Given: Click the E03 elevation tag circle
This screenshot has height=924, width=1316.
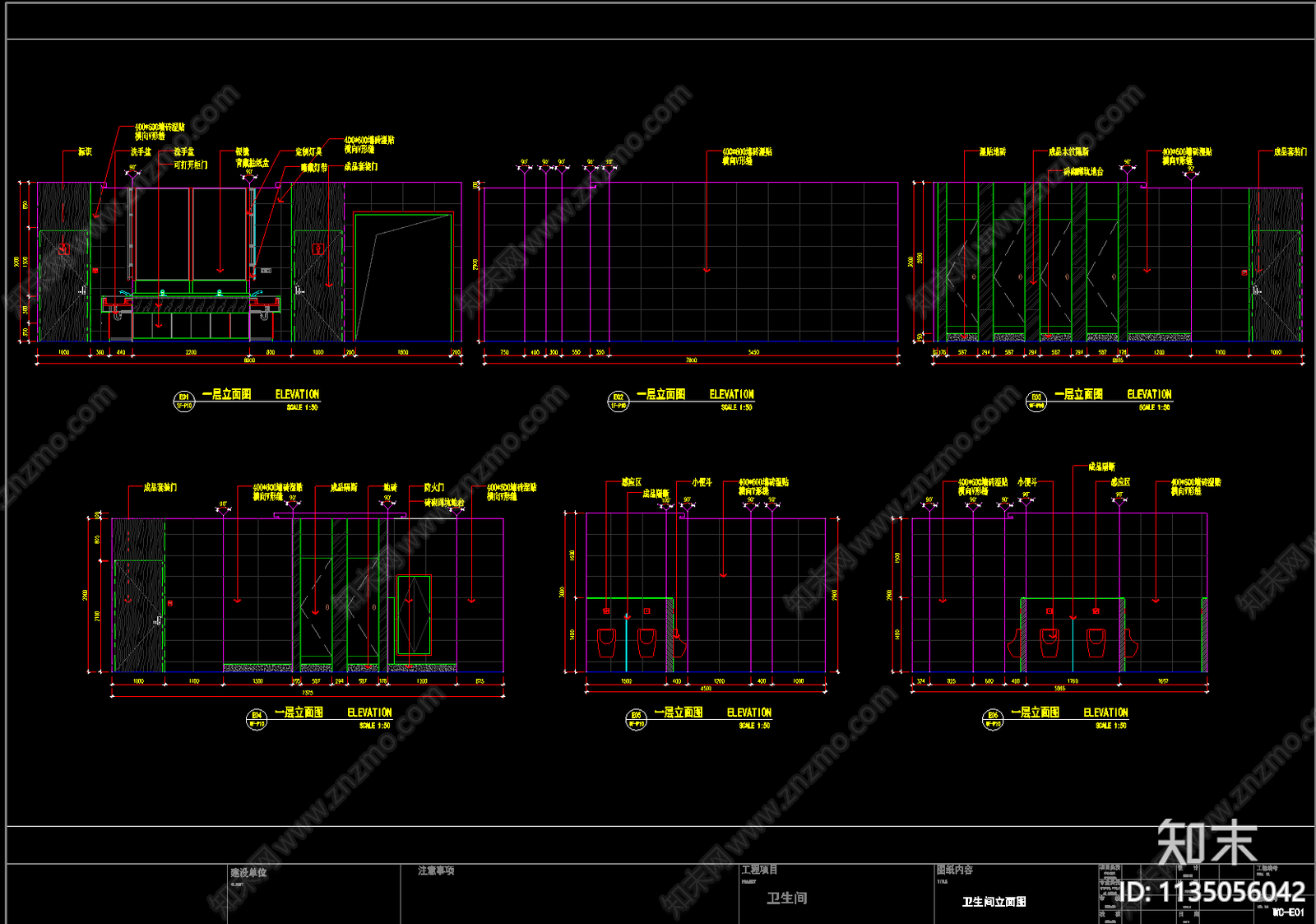Looking at the screenshot, I should tap(1036, 401).
